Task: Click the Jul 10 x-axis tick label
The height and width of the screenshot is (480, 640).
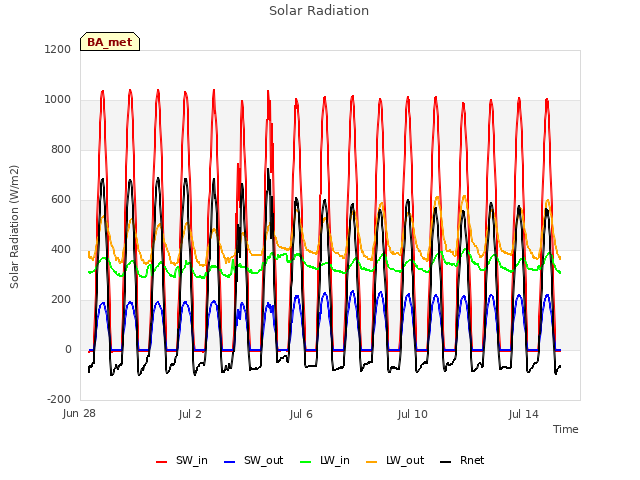Action: 412,414
